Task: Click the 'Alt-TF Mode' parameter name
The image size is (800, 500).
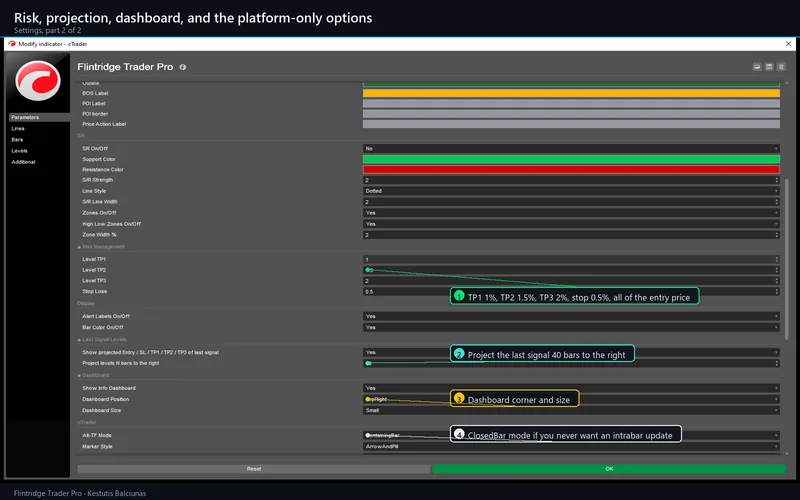Action: click(96, 435)
